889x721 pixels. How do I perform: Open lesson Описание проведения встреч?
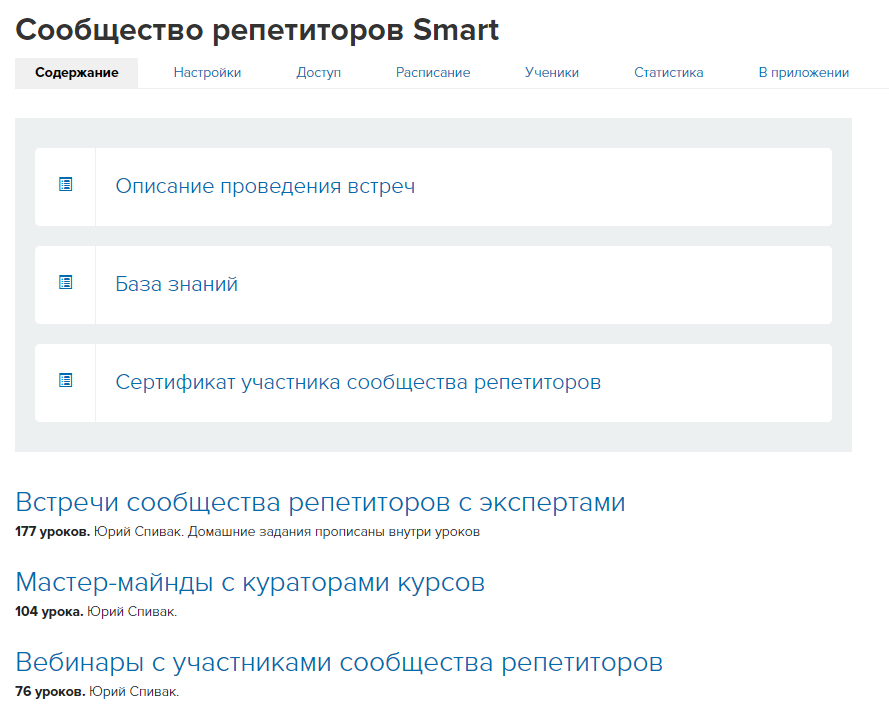(265, 186)
